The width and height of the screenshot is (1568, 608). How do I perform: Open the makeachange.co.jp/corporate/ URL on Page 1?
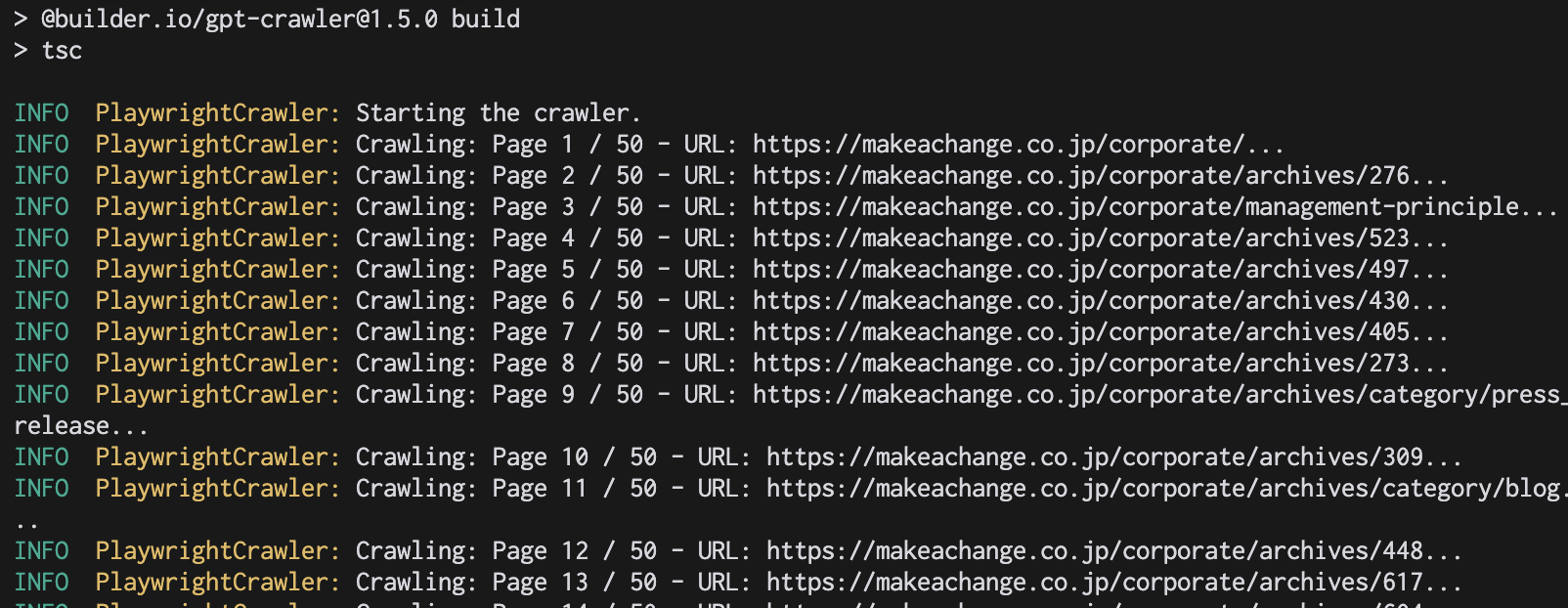[997, 145]
